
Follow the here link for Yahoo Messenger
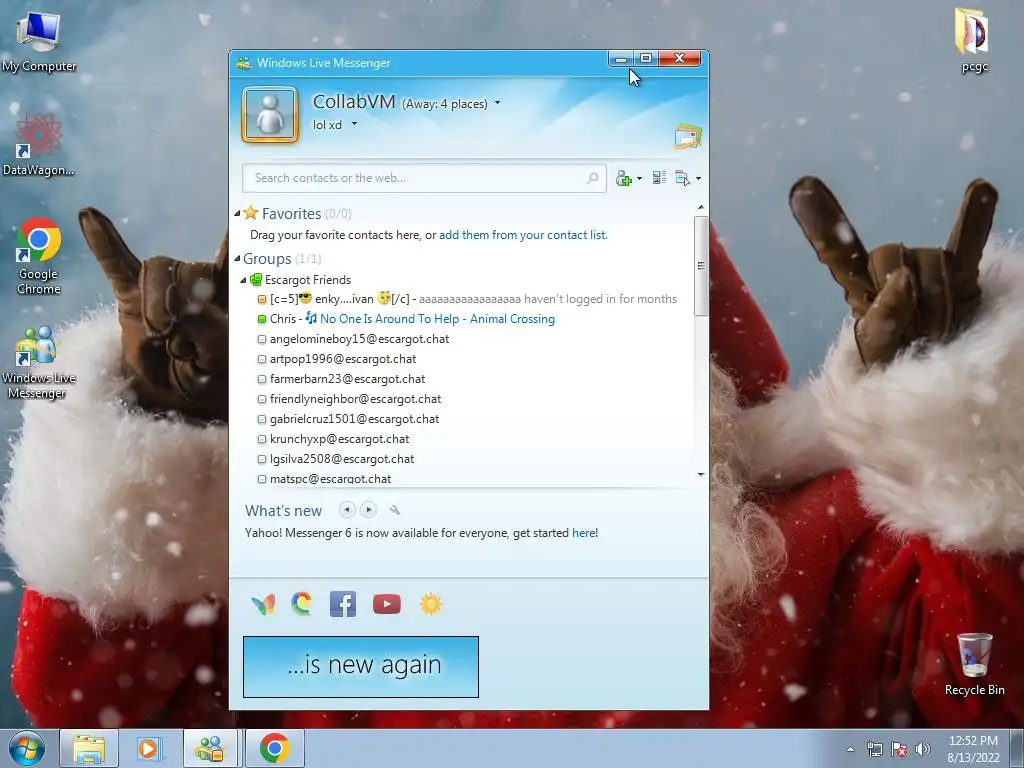point(583,533)
